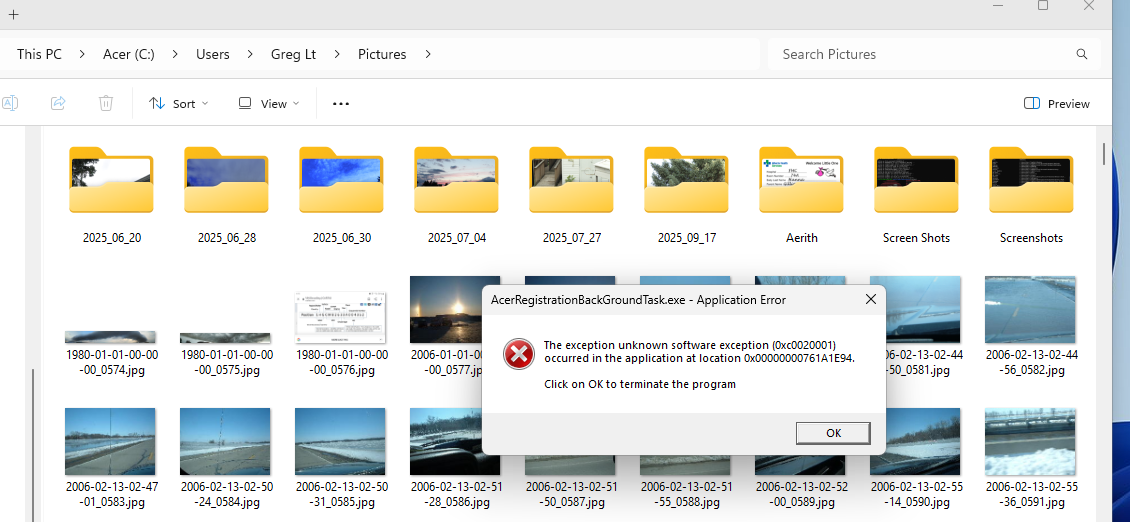Select thumbnail 1980-01-01-00-00-00_0576.jpg

[x=340, y=317]
